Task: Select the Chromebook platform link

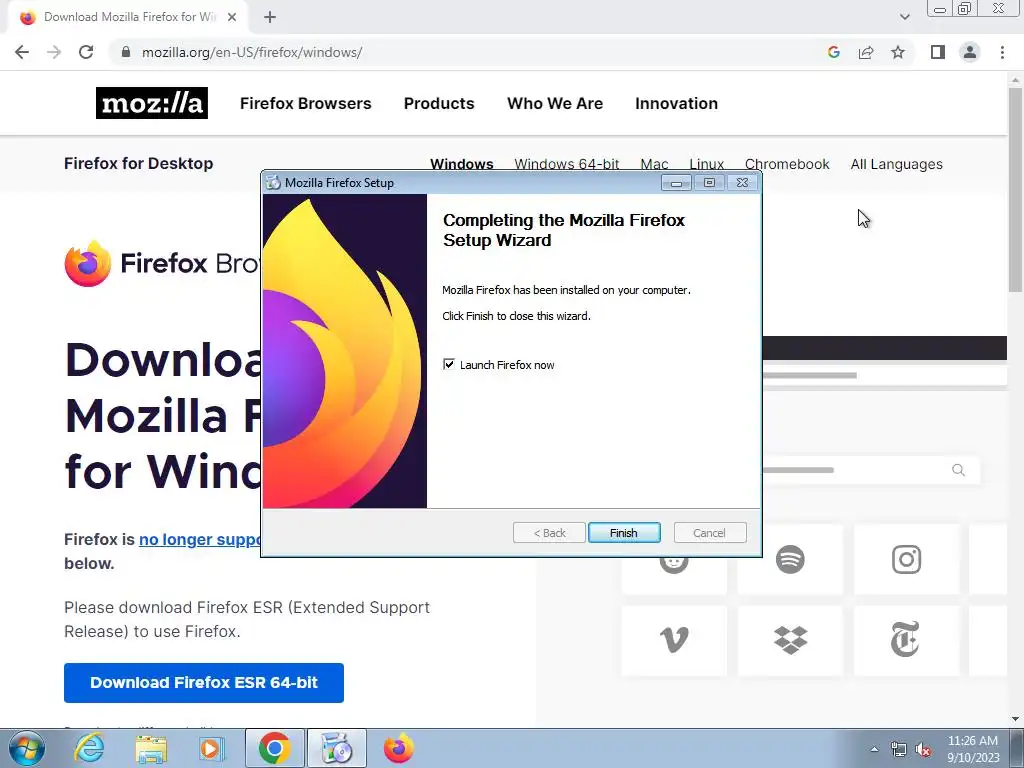Action: click(x=787, y=164)
